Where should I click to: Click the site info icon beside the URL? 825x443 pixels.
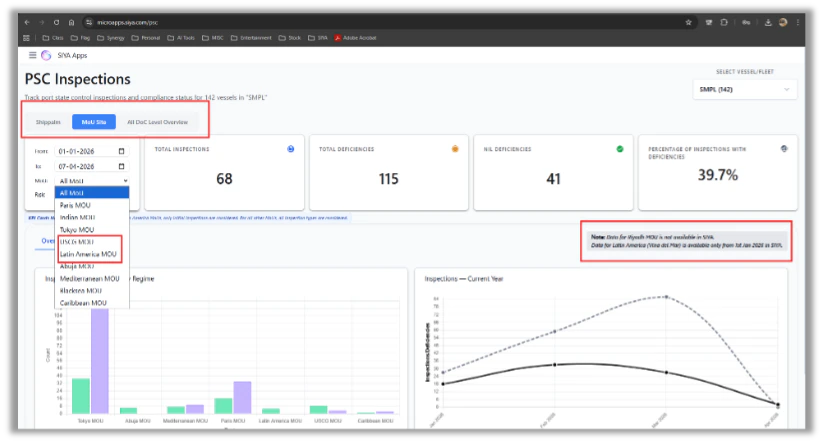88,23
